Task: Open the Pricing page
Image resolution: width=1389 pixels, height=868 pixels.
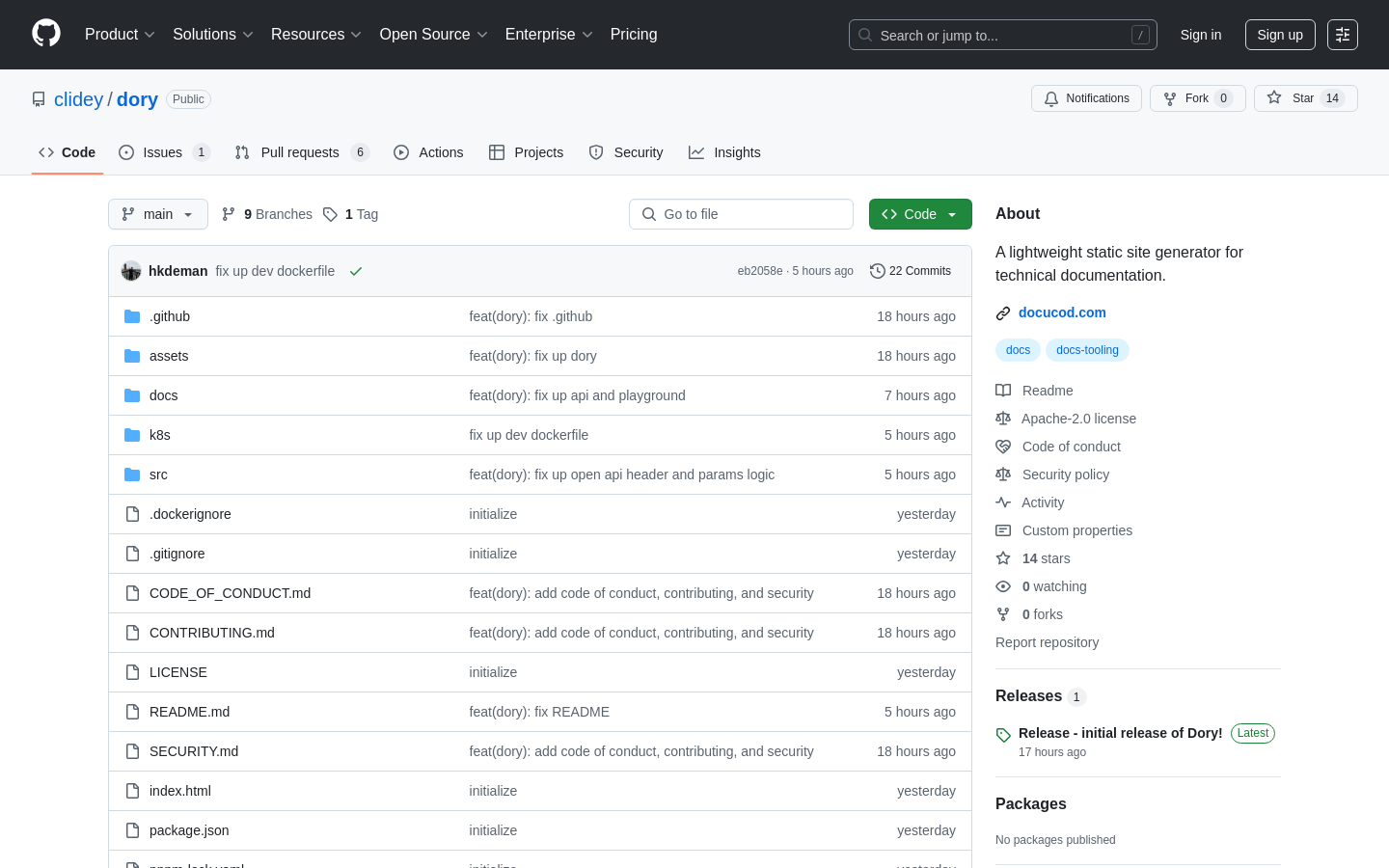Action: (634, 35)
